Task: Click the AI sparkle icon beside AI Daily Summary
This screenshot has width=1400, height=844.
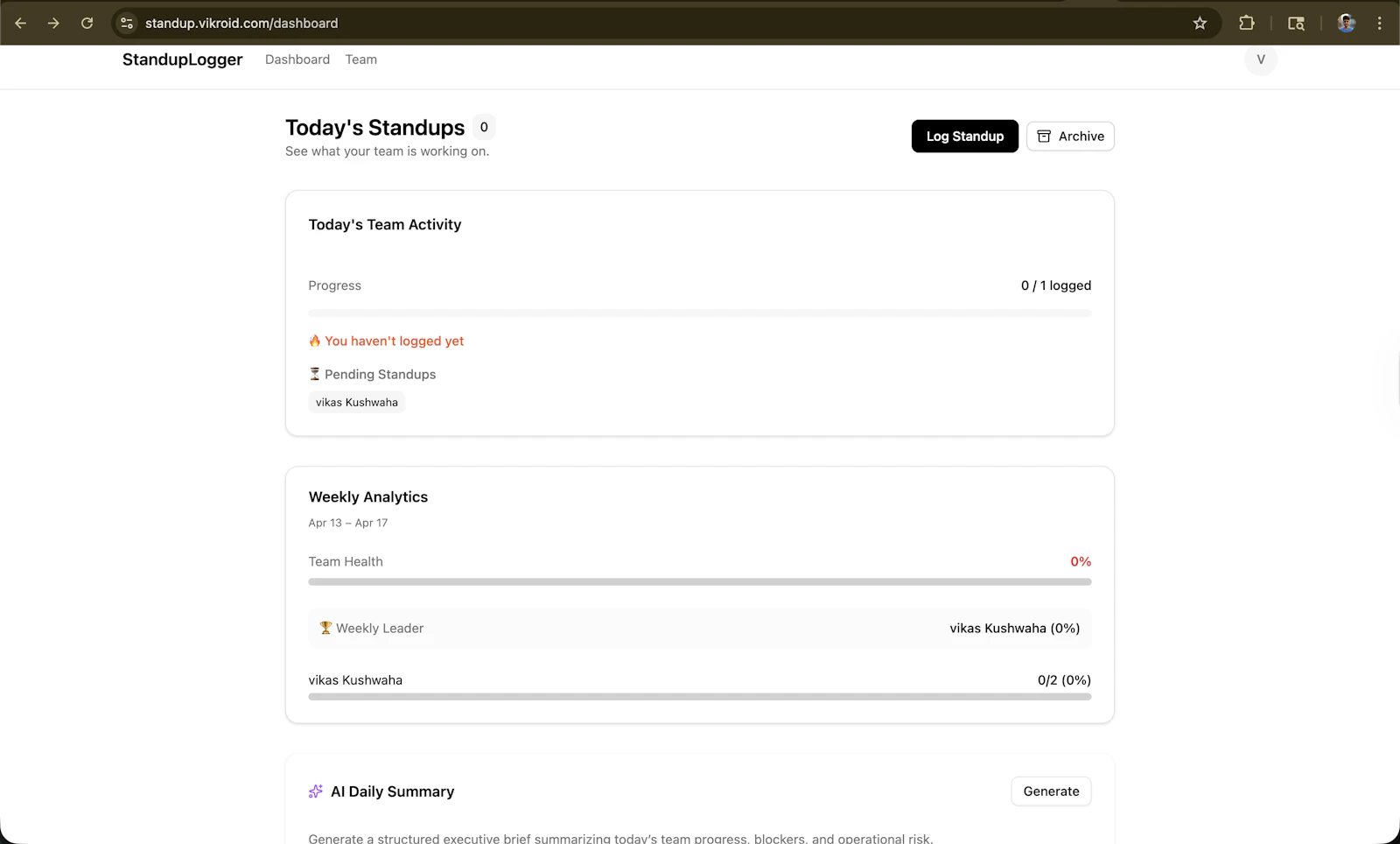Action: click(315, 791)
